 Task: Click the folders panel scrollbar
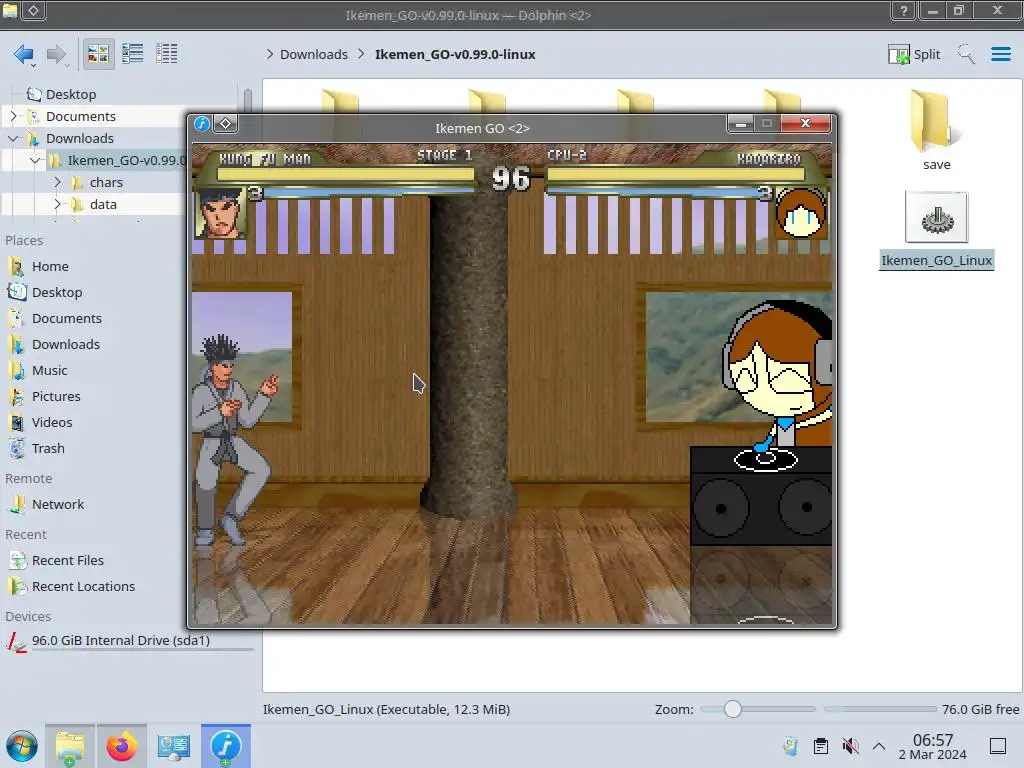tap(248, 103)
